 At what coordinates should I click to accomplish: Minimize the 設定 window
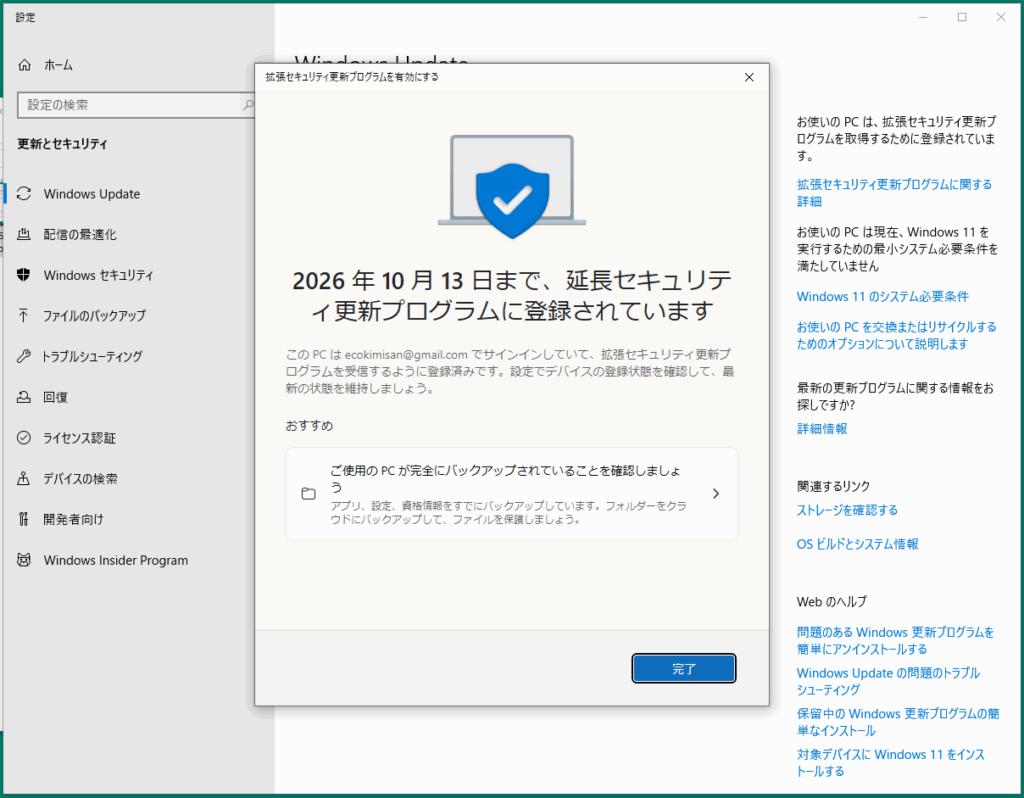coord(923,17)
